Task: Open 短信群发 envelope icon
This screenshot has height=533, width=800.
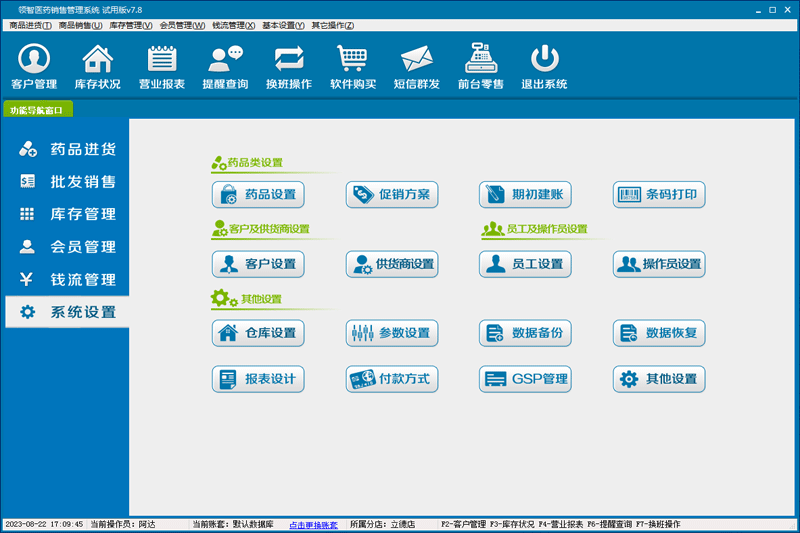Action: pyautogui.click(x=416, y=66)
